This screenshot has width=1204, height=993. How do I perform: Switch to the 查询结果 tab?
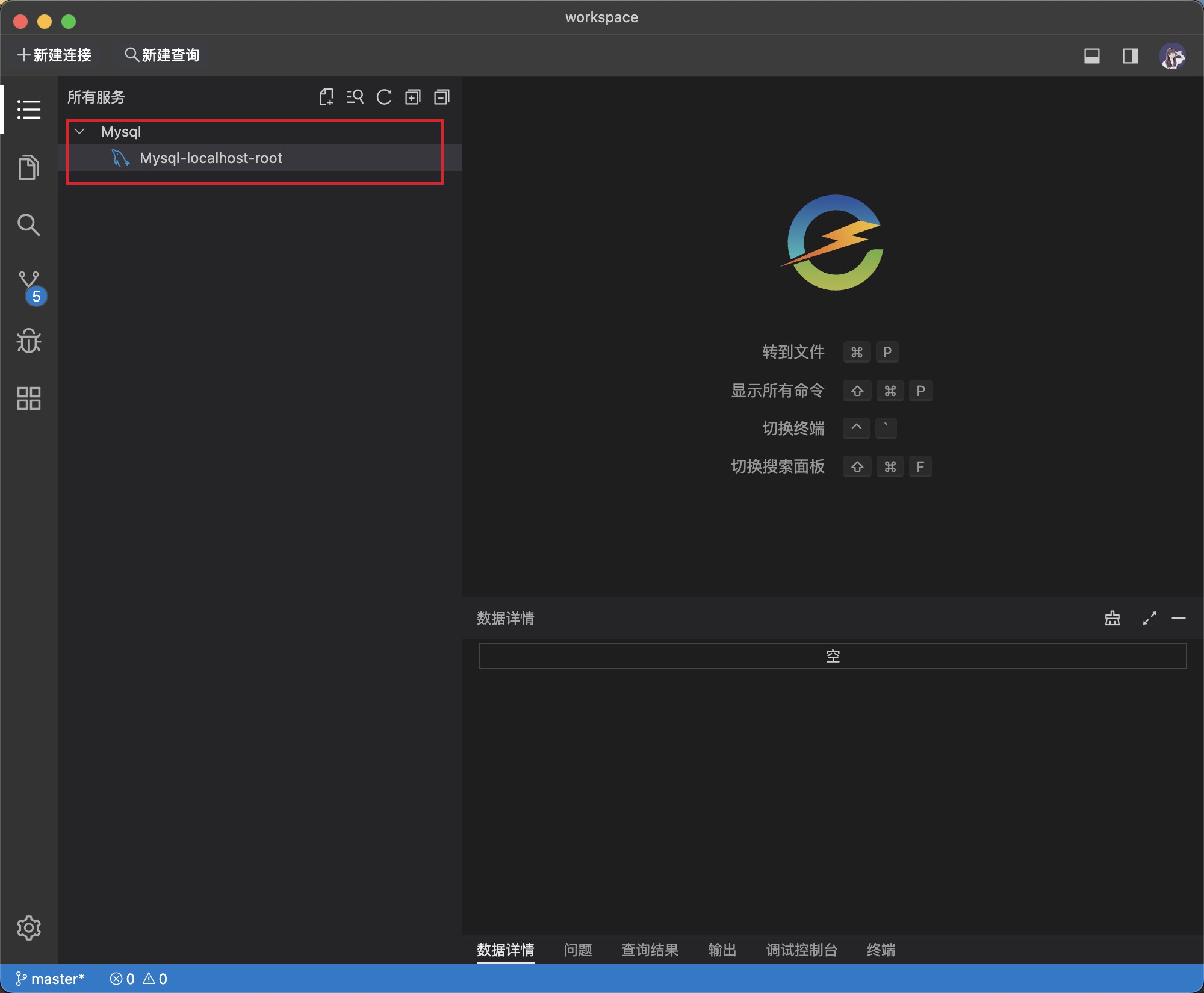650,950
